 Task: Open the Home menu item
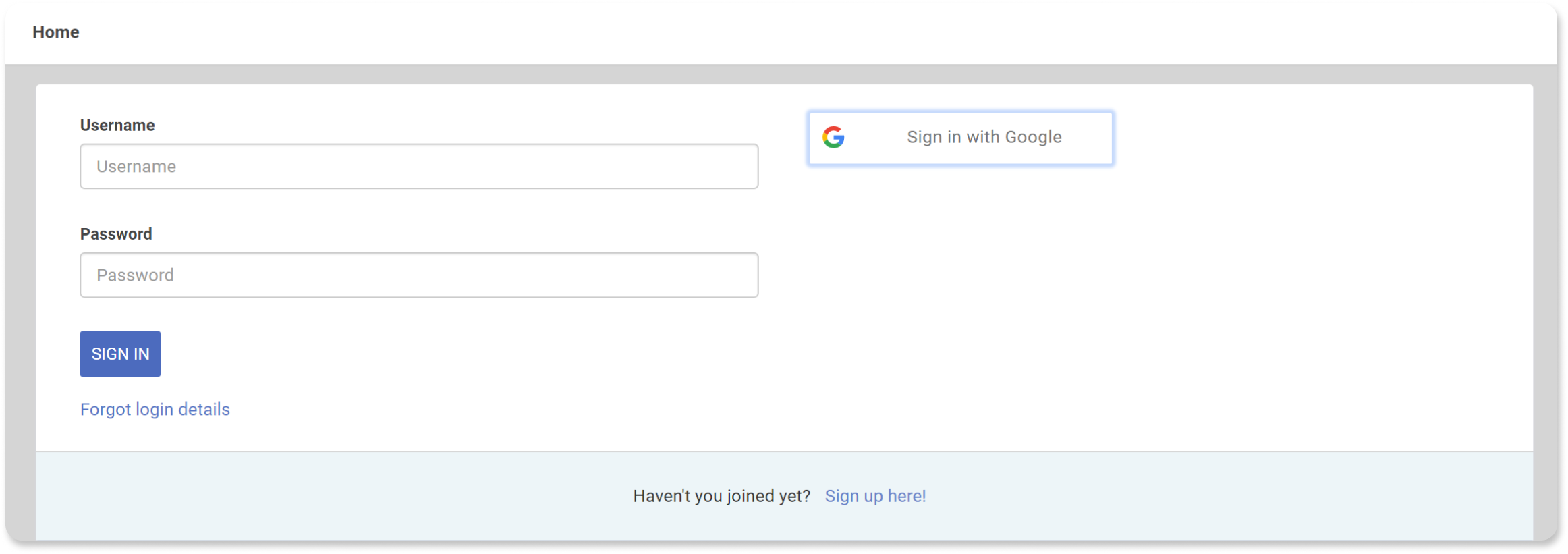tap(56, 32)
